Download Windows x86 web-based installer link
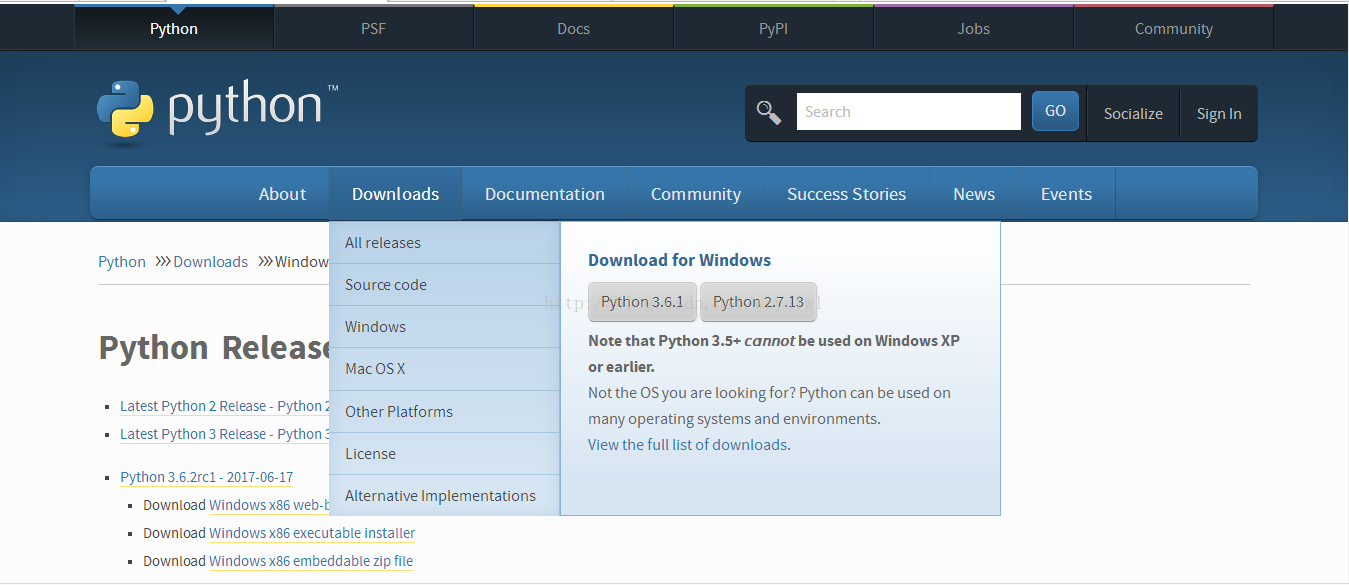 tap(269, 505)
